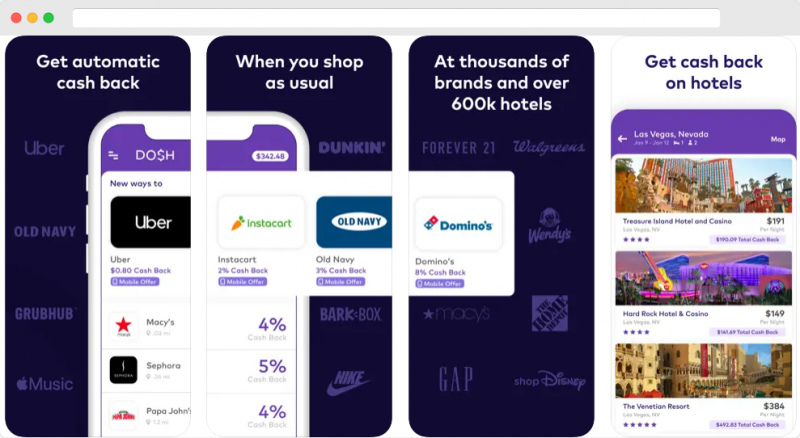Open the Hard Rock Hotel & Casino photo
This screenshot has height=438, width=800.
tap(704, 278)
